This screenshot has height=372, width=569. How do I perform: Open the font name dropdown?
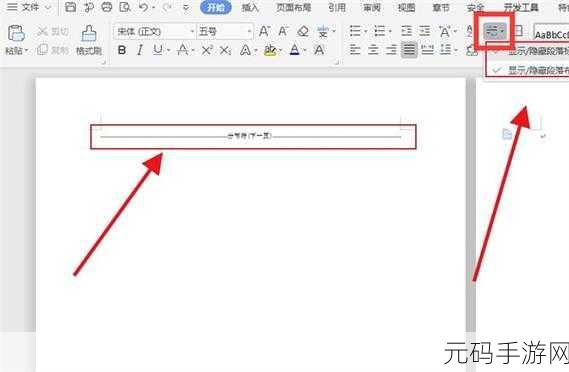192,32
